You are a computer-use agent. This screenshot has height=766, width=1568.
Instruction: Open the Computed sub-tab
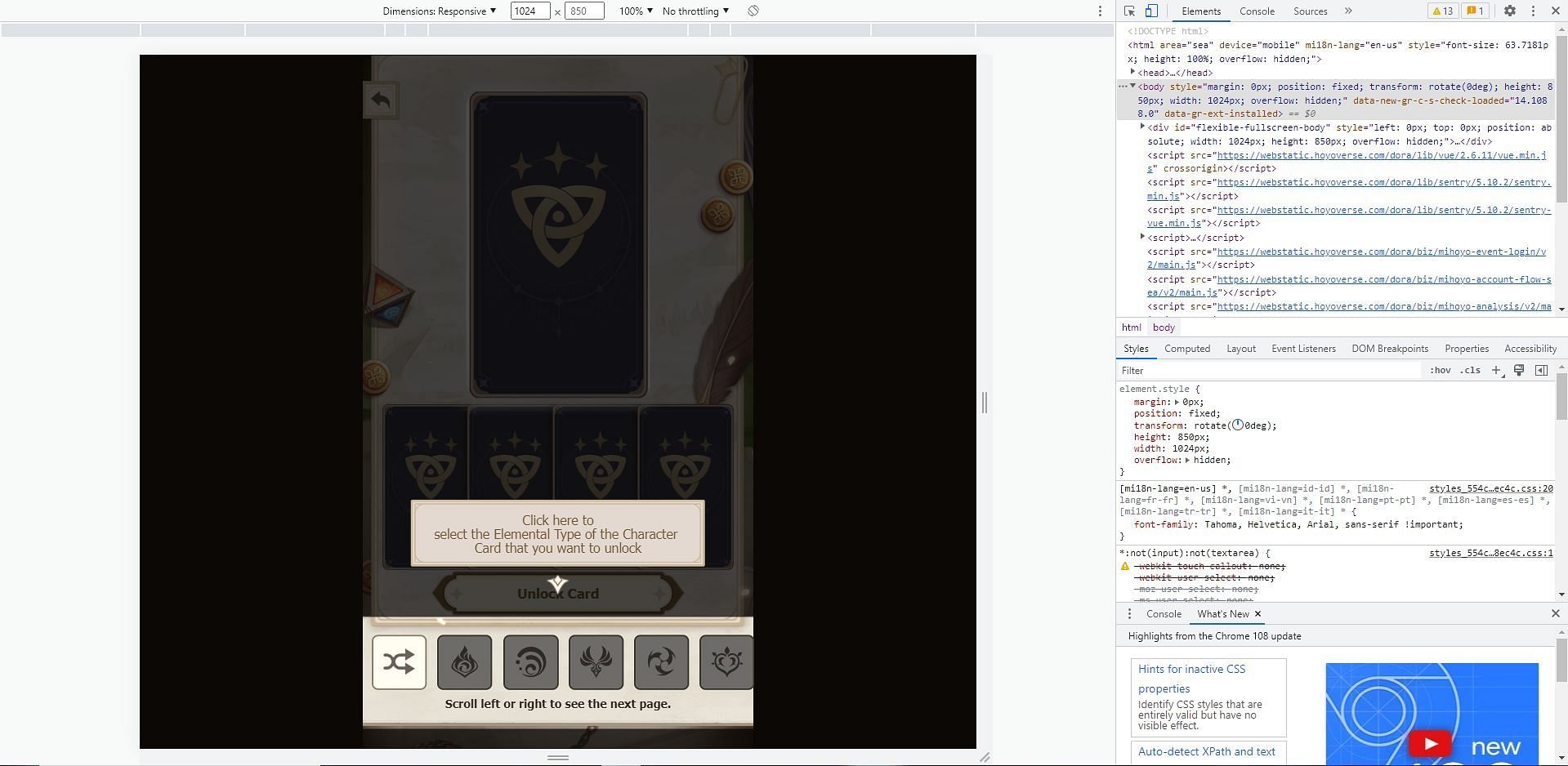coord(1187,349)
